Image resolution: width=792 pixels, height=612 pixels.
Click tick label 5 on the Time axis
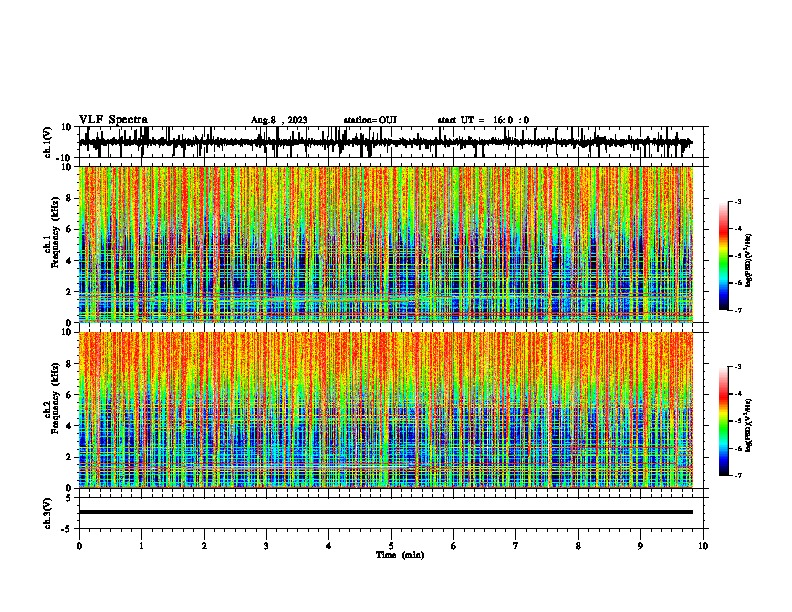(391, 546)
